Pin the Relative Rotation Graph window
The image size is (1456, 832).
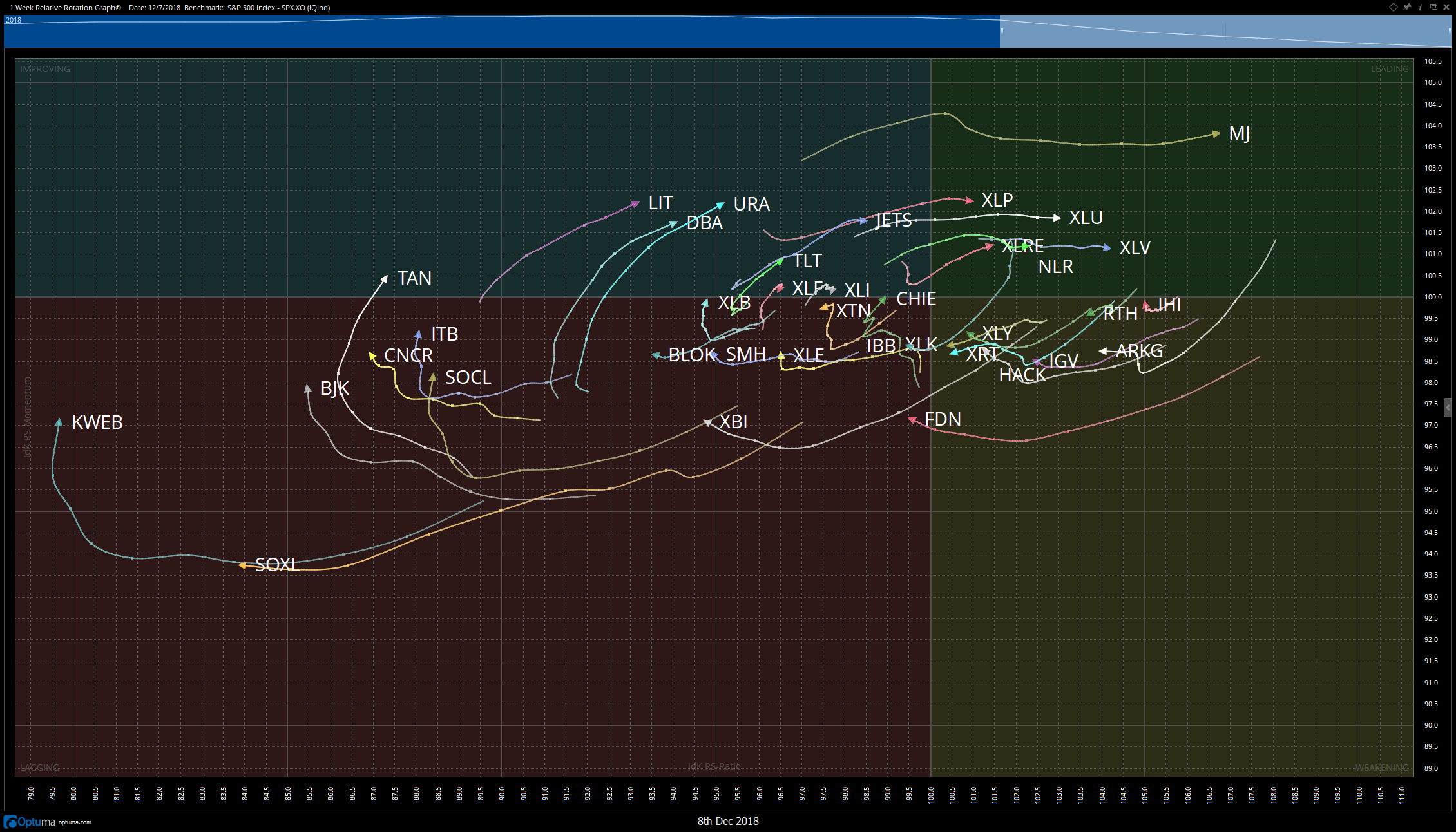(x=1407, y=7)
